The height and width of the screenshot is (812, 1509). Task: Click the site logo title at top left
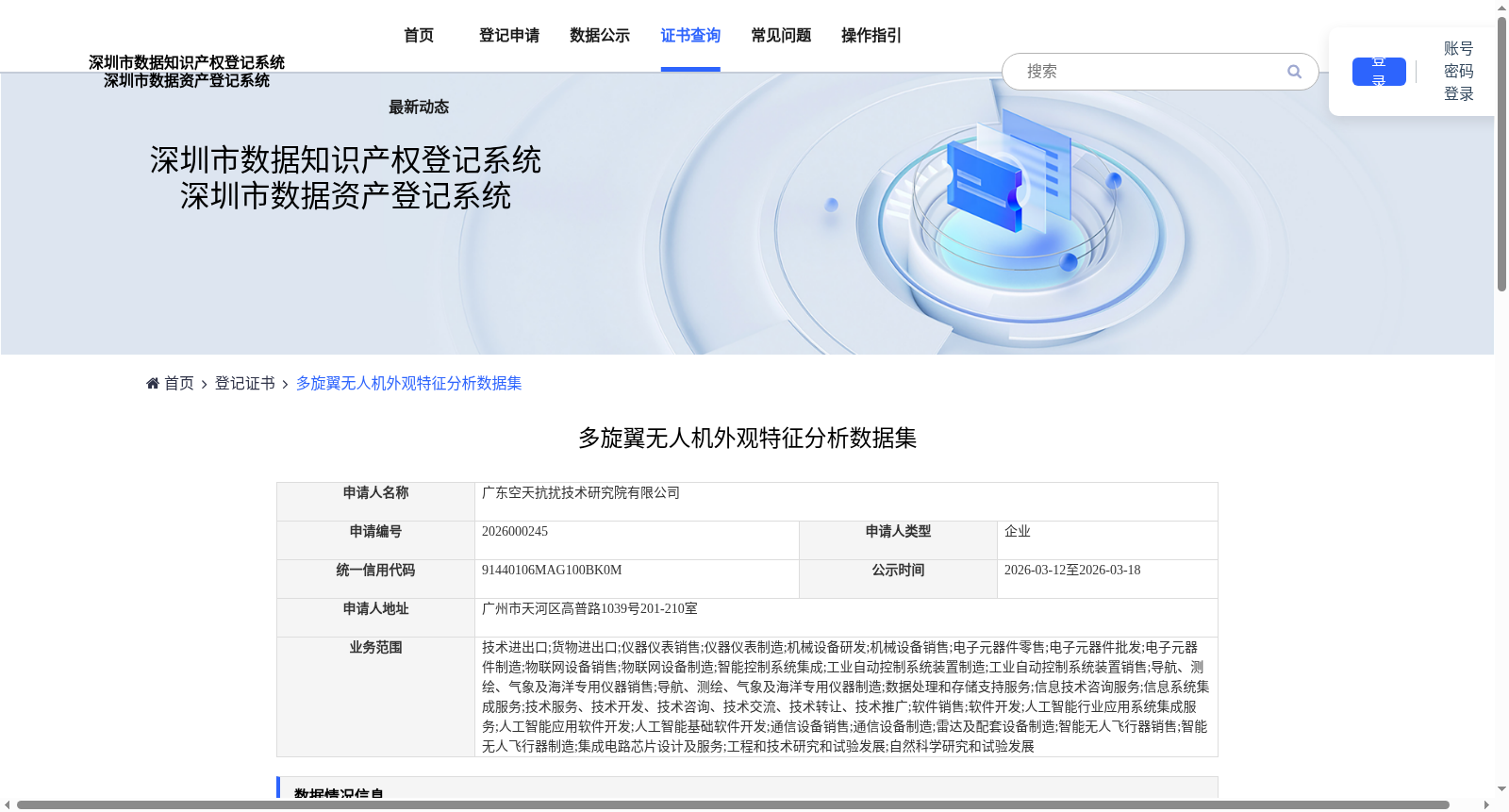click(187, 72)
